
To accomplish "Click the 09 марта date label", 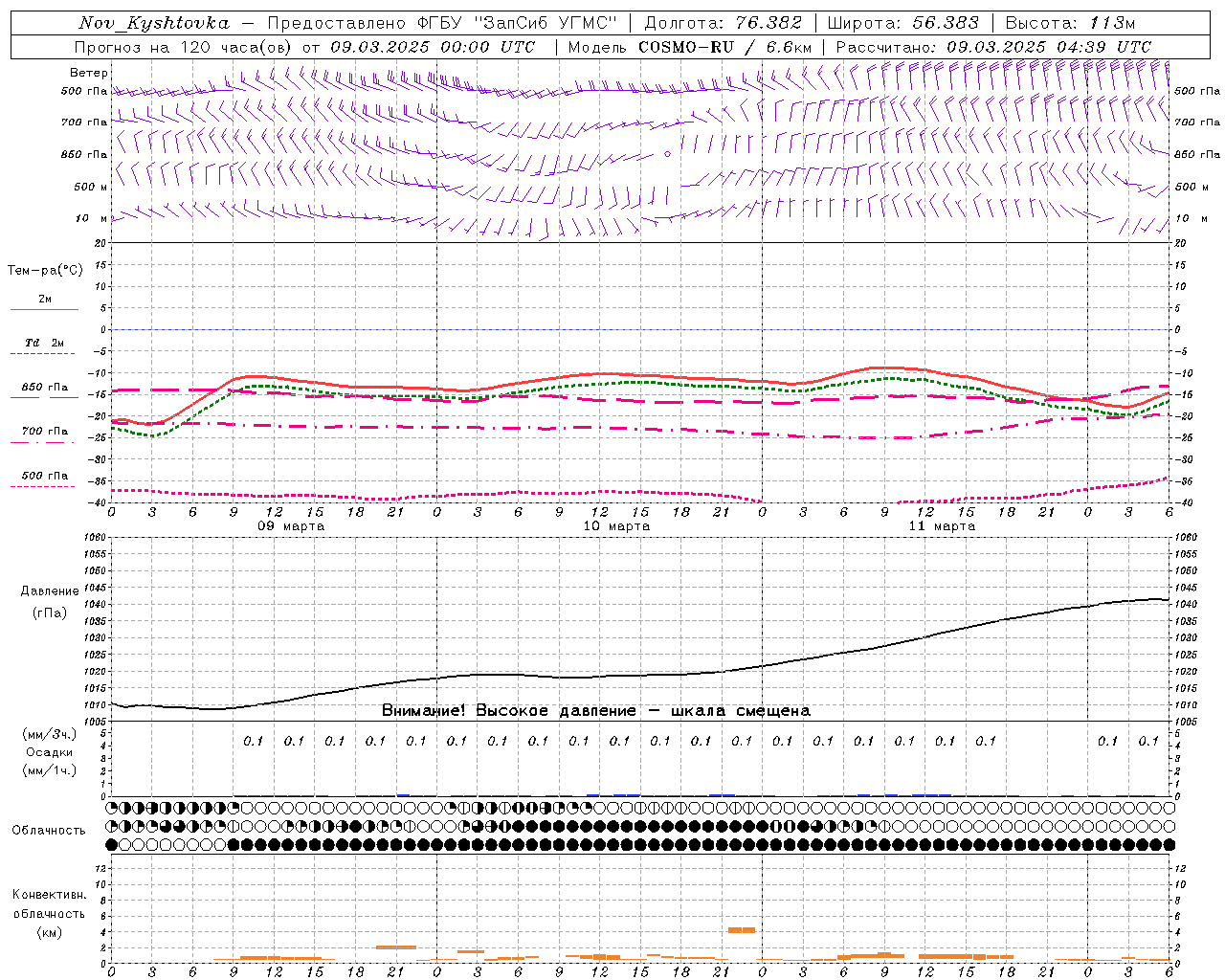I will point(291,526).
